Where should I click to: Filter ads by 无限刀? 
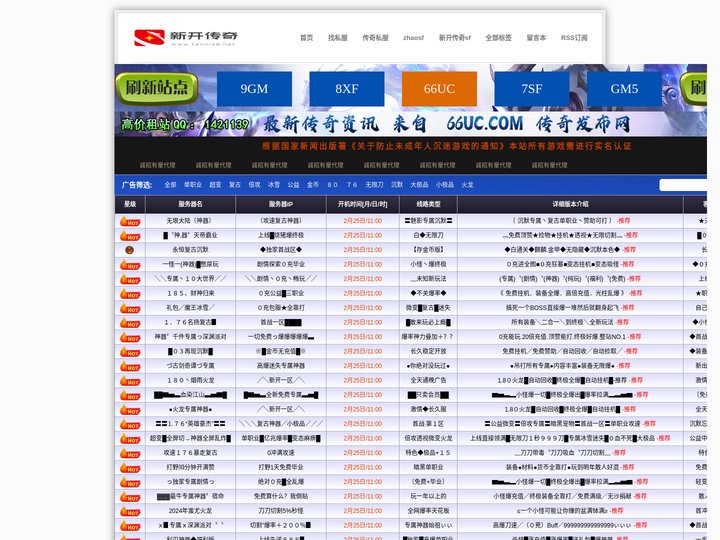[x=374, y=185]
